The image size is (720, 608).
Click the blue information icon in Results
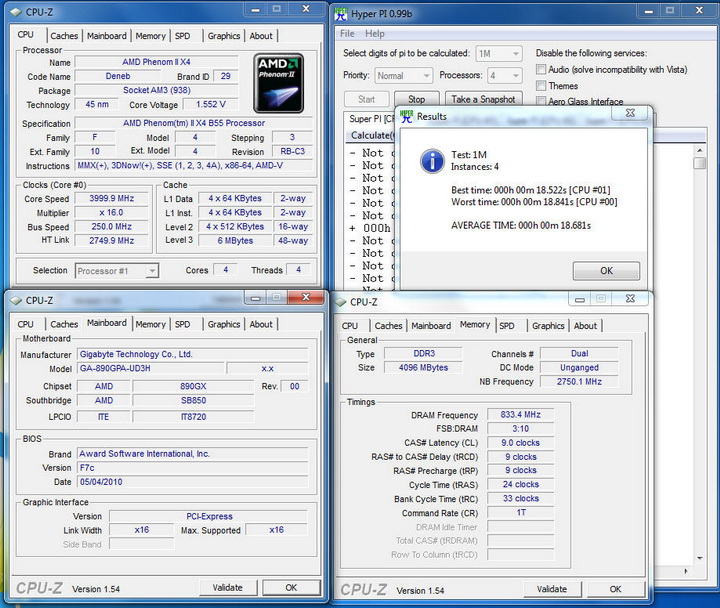click(x=432, y=160)
